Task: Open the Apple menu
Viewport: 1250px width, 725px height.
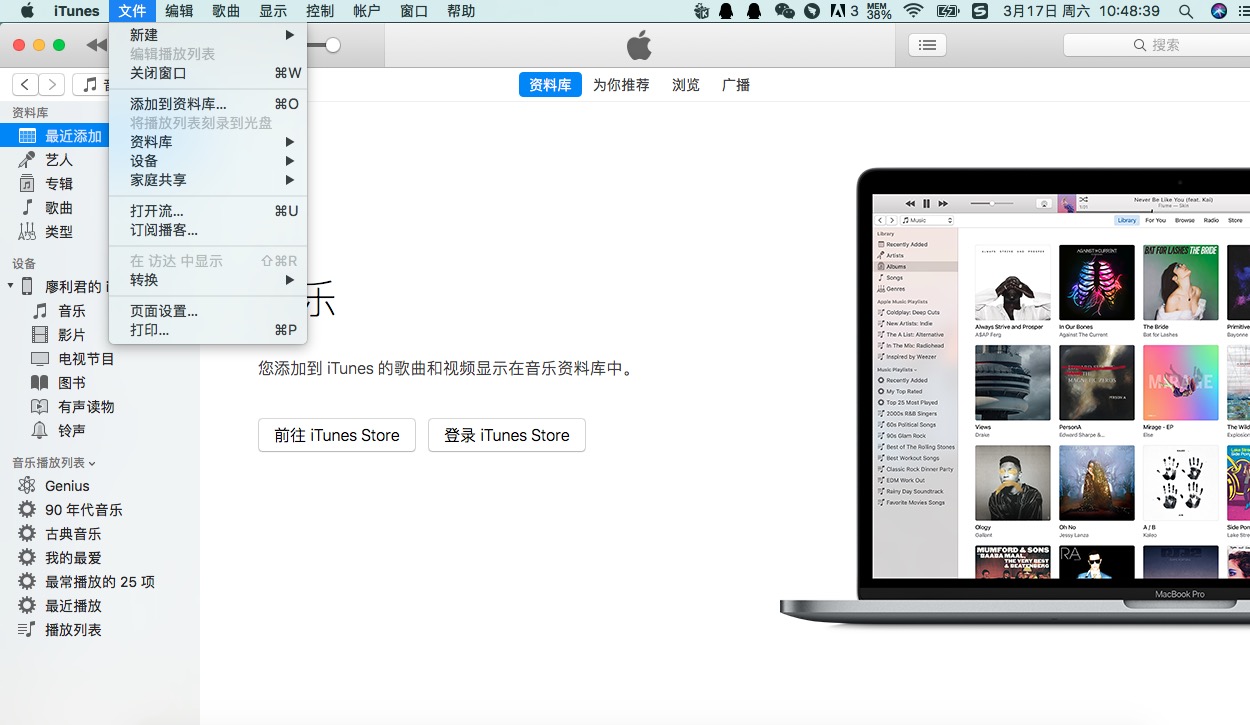Action: (27, 11)
